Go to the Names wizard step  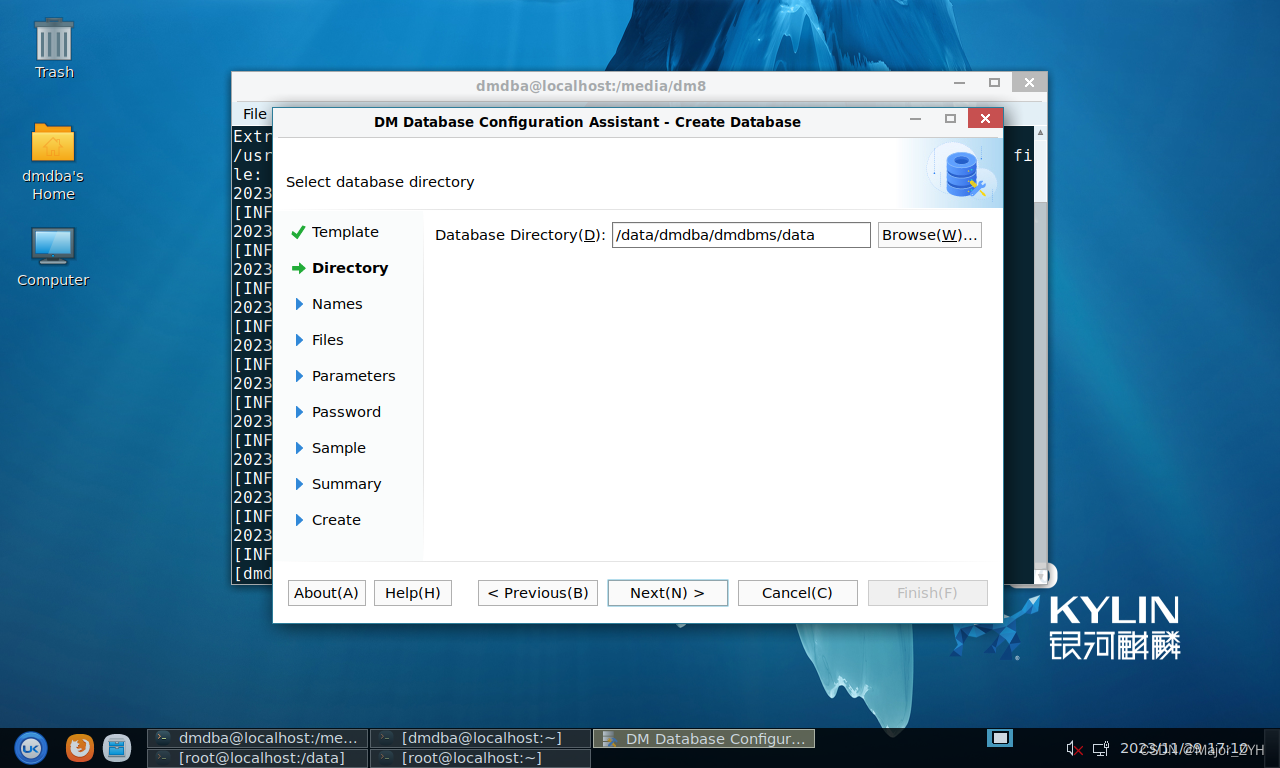[337, 304]
